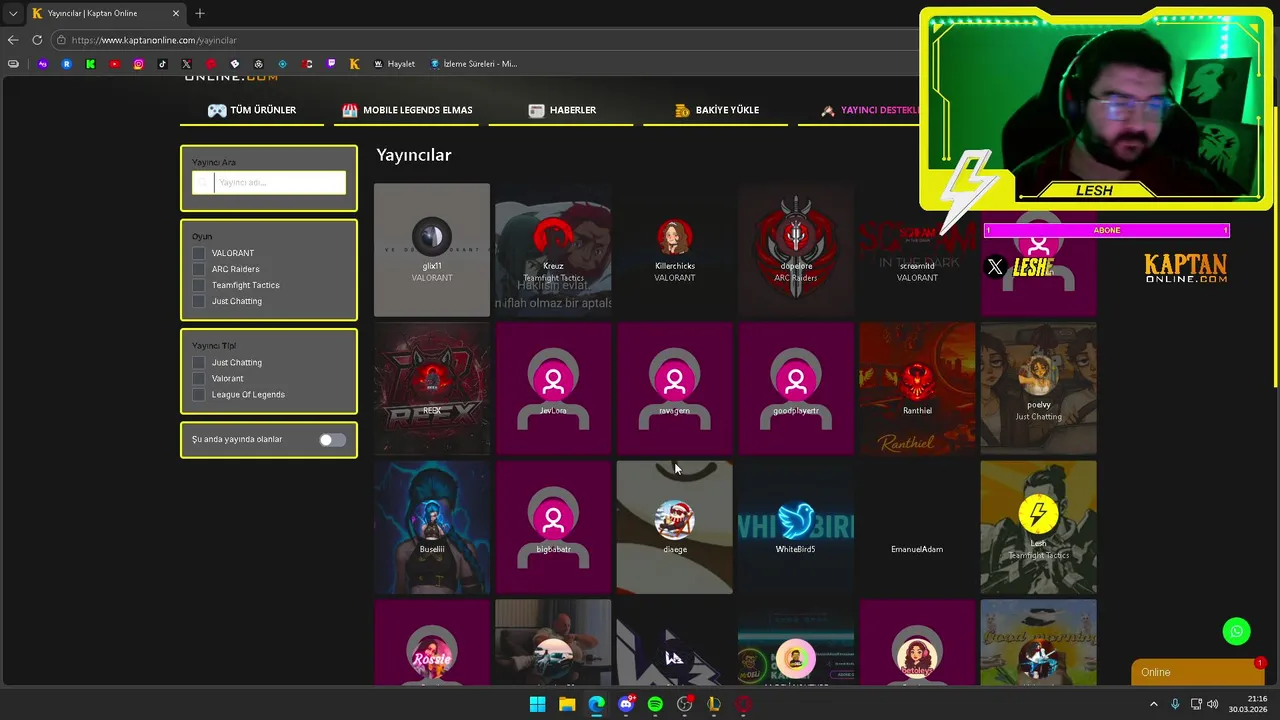The height and width of the screenshot is (720, 1280).
Task: Open the Twitch bookmark icon
Action: pyautogui.click(x=331, y=64)
